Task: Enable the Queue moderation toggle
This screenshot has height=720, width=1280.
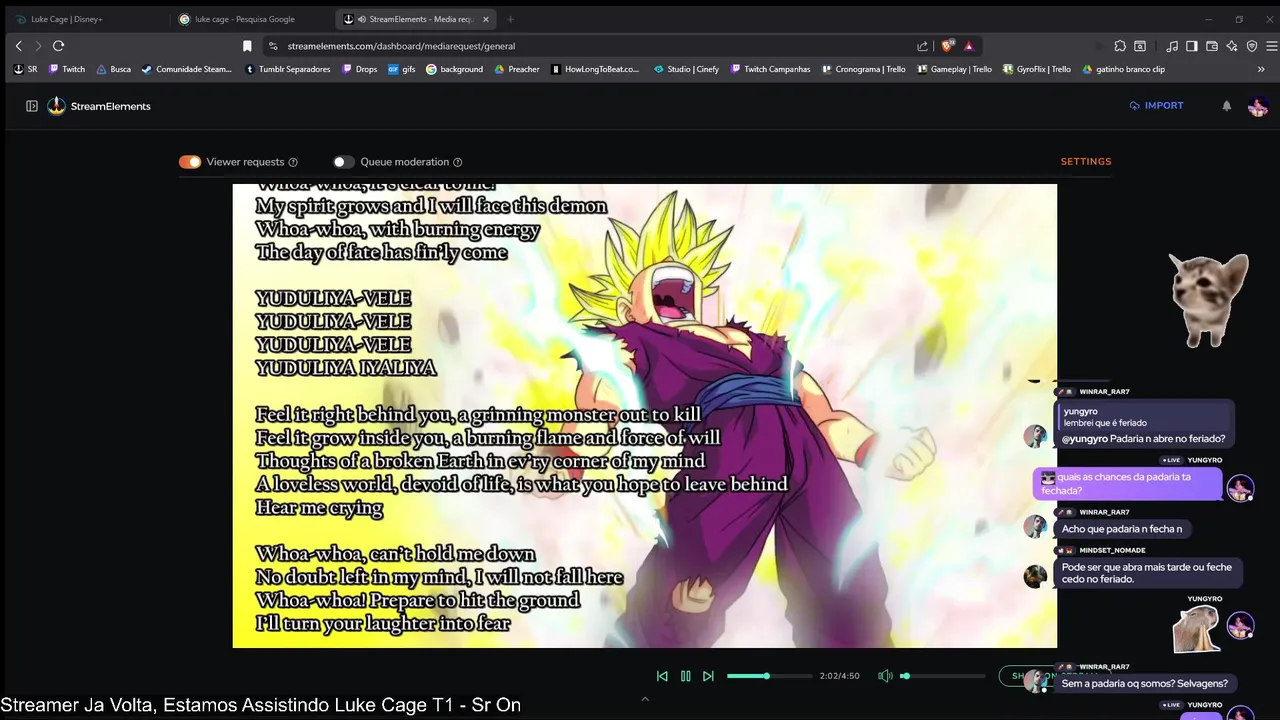Action: pos(344,162)
